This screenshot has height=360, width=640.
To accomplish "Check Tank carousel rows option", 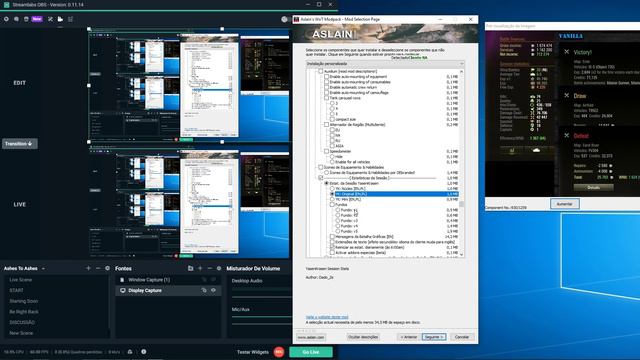I will 326,98.
